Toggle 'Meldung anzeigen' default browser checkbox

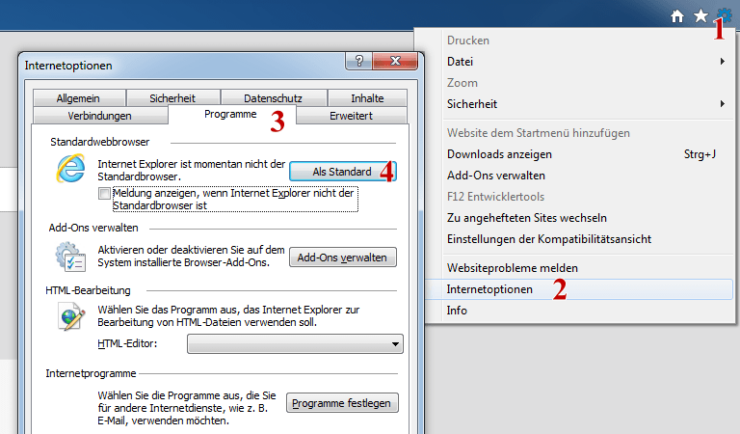point(104,193)
